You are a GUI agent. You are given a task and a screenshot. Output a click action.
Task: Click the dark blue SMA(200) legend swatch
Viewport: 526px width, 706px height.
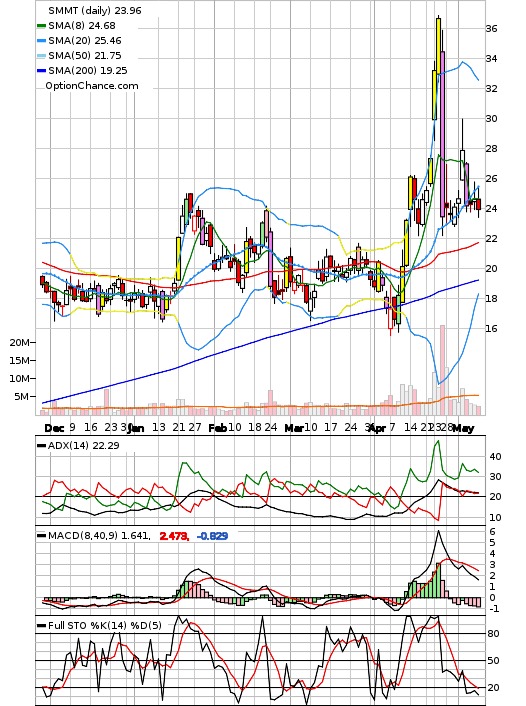(x=41, y=71)
